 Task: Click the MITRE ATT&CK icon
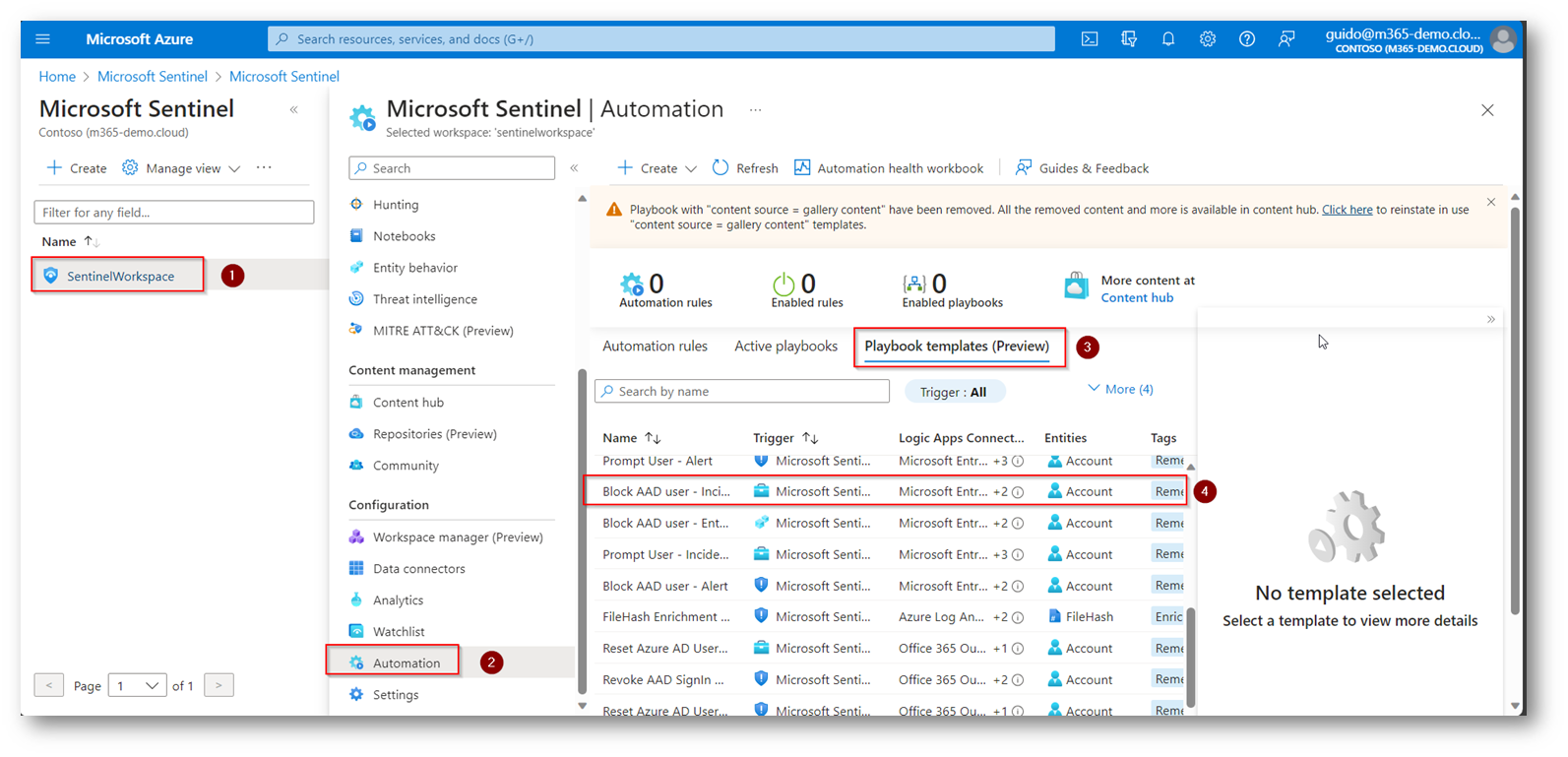tap(356, 331)
